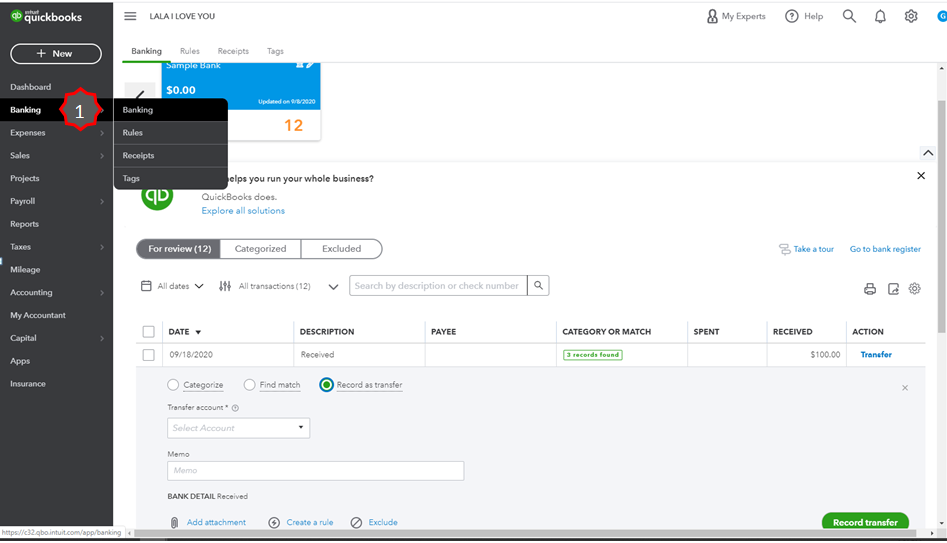947x543 pixels.
Task: Switch to the Tags top tab
Action: 275,51
